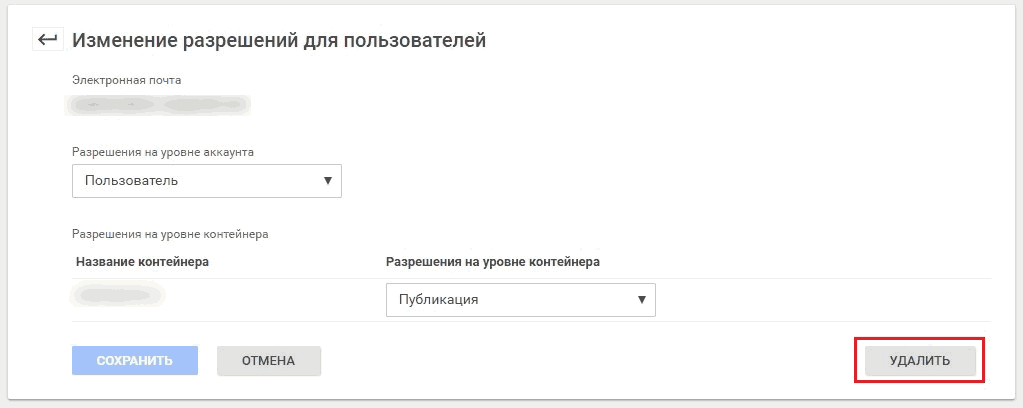Click the blurred email address field
Viewport: 1023px width, 408px height.
(158, 105)
